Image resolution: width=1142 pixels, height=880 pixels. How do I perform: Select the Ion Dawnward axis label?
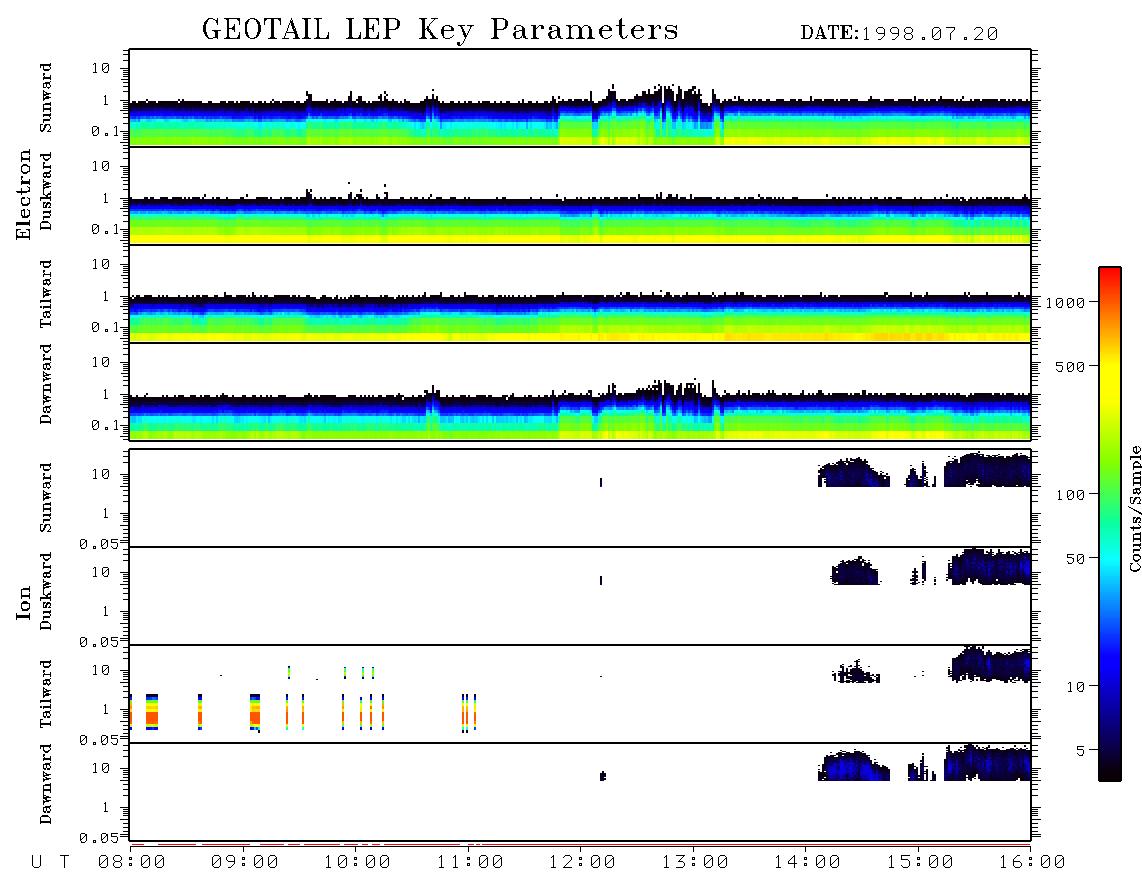tap(46, 784)
